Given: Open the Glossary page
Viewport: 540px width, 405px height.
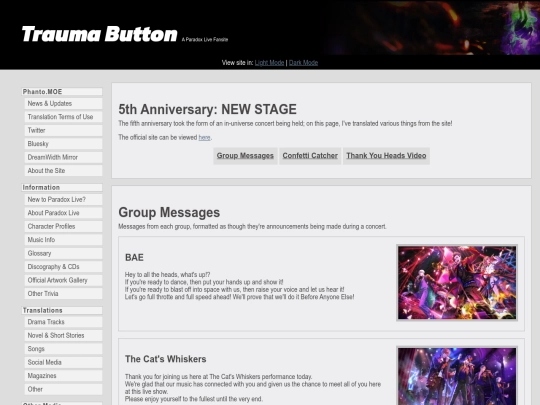Looking at the screenshot, I should [x=63, y=253].
